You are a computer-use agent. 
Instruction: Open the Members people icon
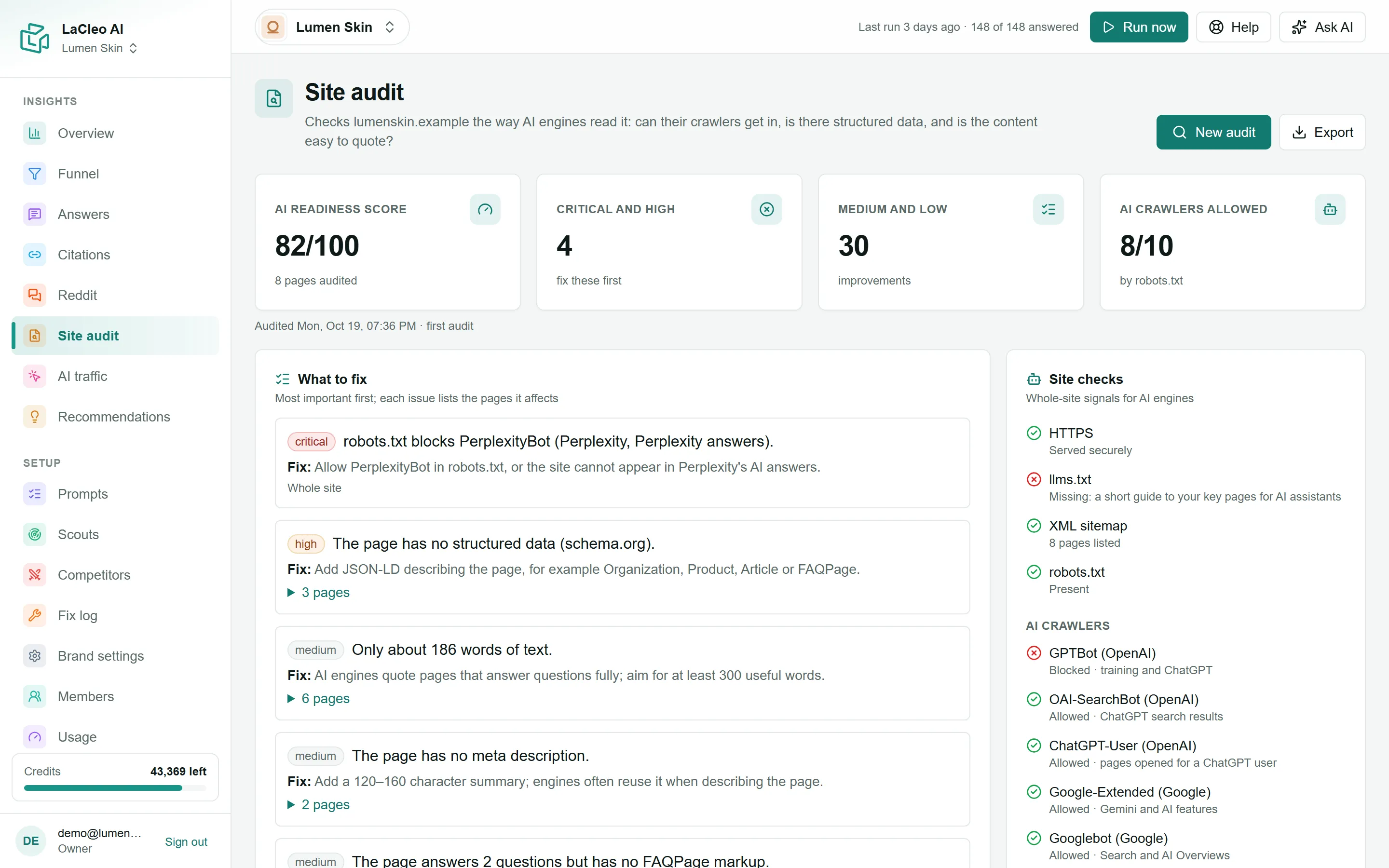point(34,696)
